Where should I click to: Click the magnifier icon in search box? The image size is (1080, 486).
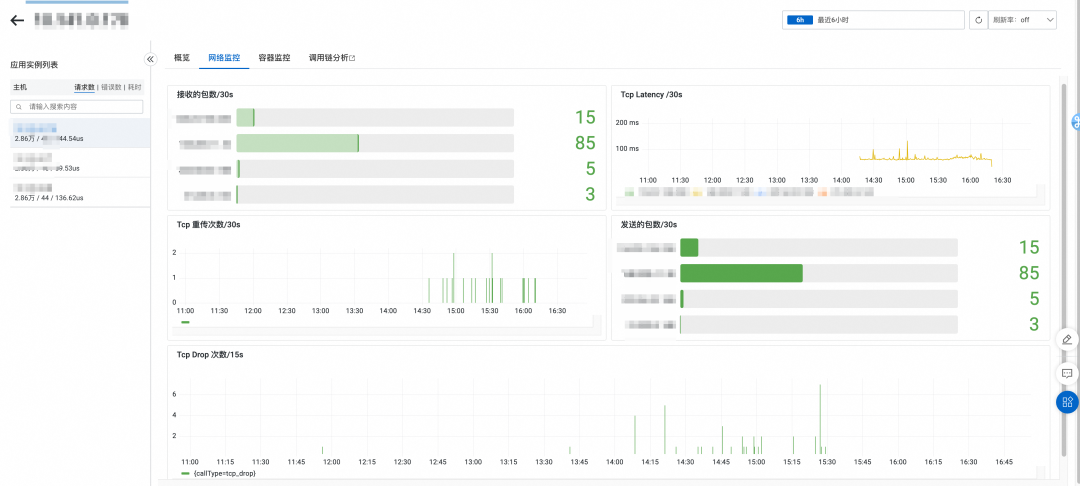click(19, 107)
